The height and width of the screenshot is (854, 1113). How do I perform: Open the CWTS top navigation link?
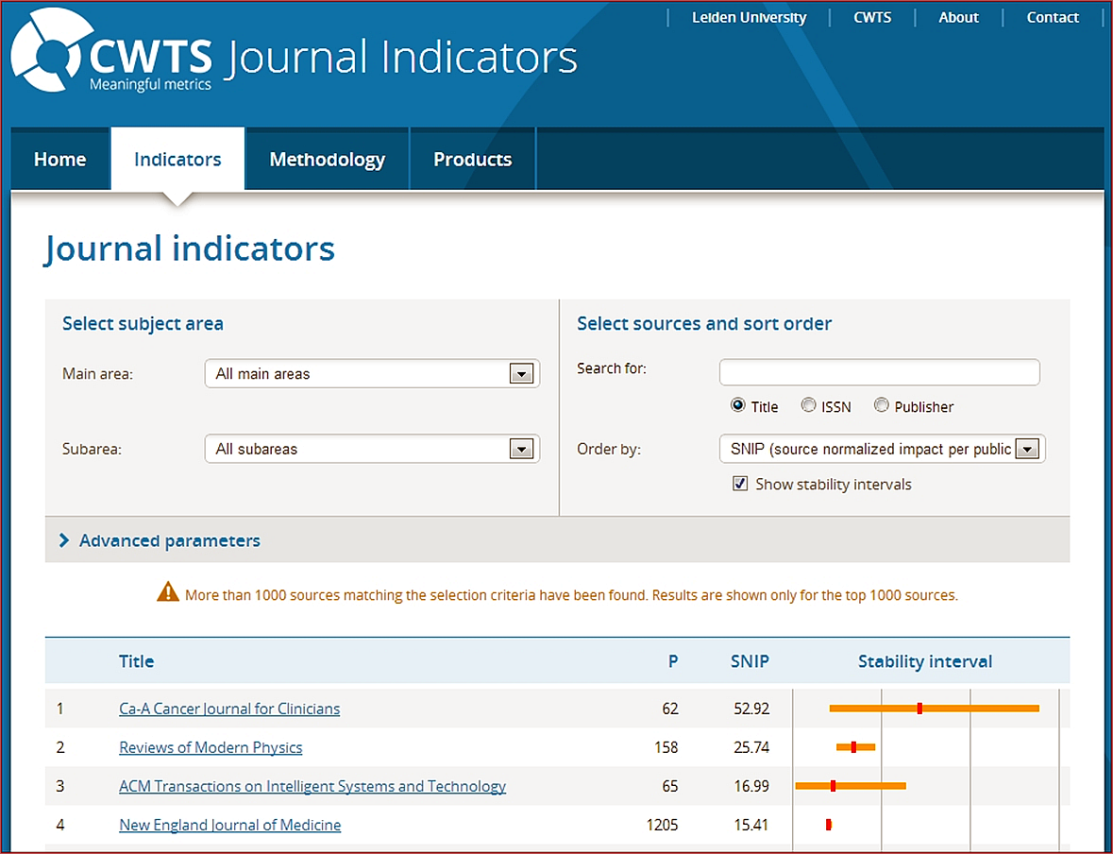(872, 18)
